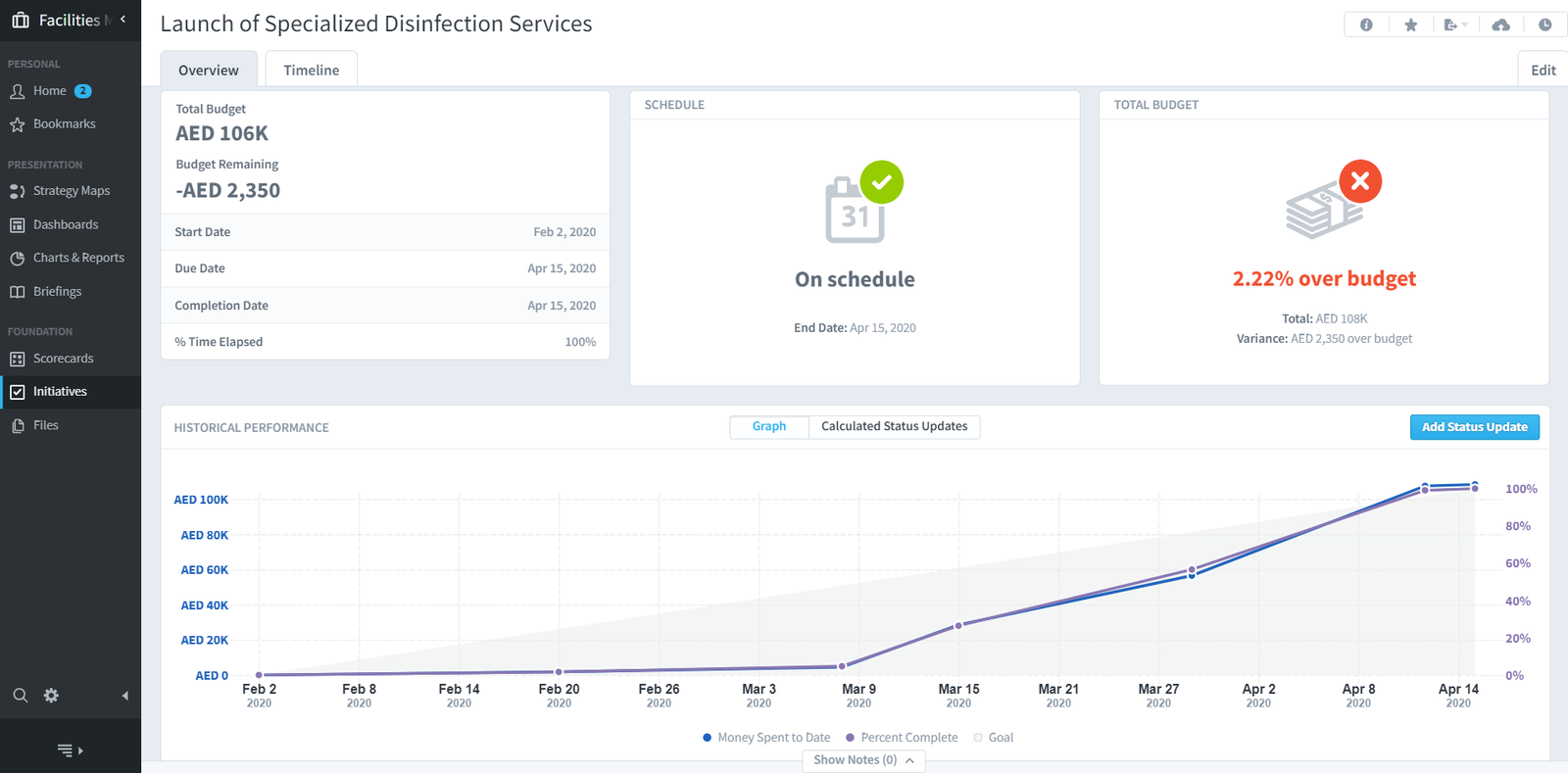1568x773 pixels.
Task: Collapse the sidebar using the left triangle
Action: point(124,696)
